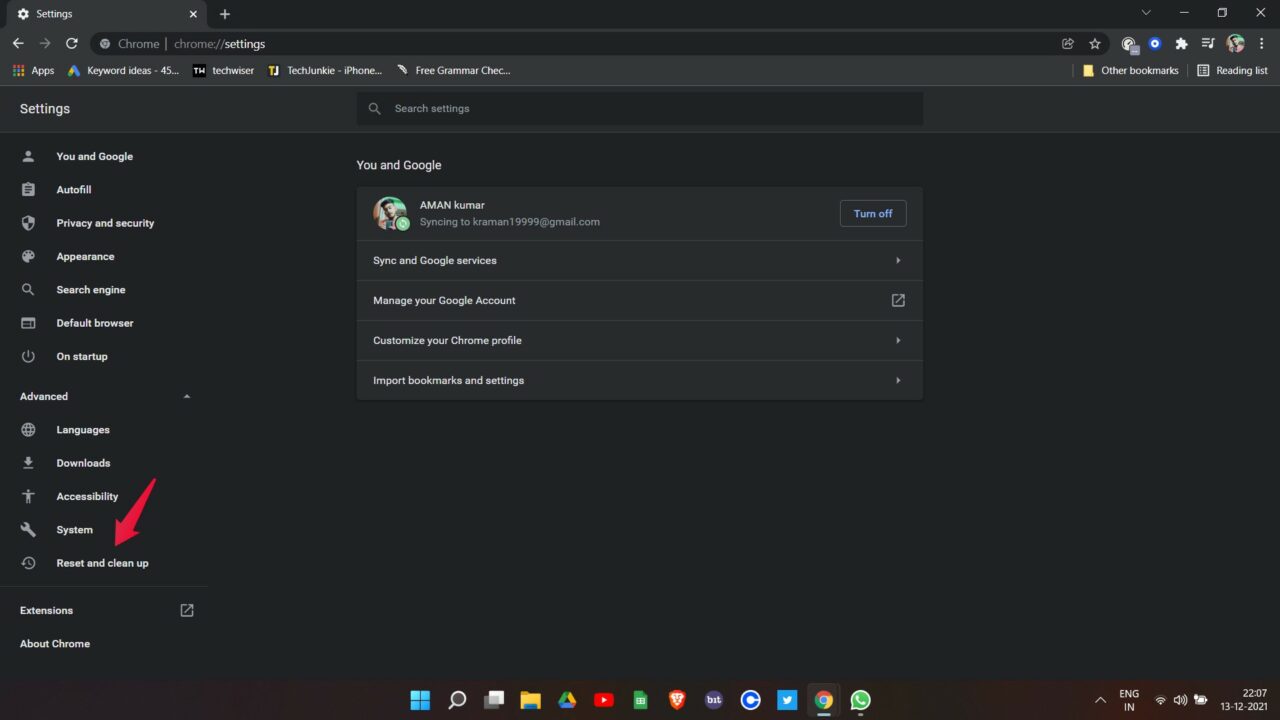
Task: Open the Free Grammar Check bookmark
Action: point(453,71)
